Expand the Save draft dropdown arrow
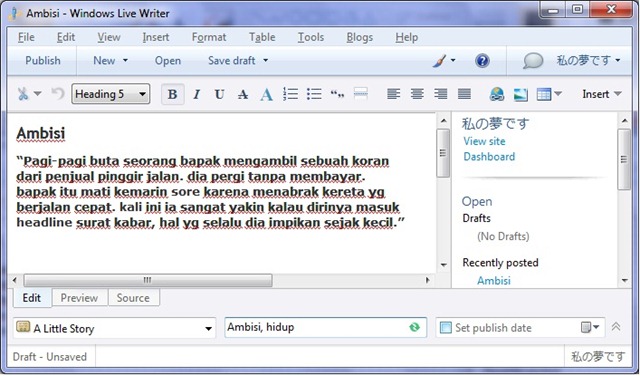Screen dimensions: 640x376 pos(265,60)
